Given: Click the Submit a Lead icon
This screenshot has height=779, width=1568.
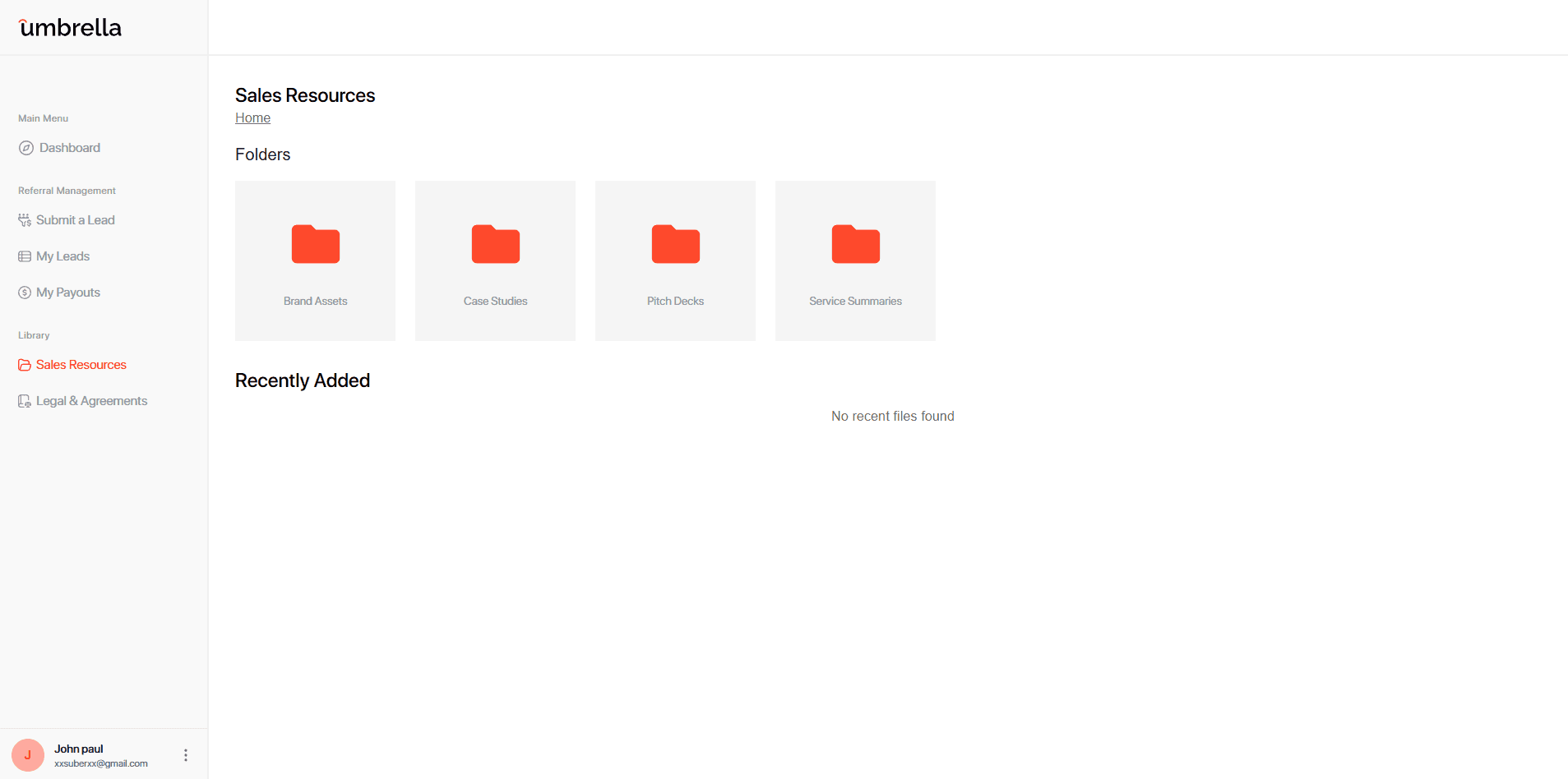Looking at the screenshot, I should tap(25, 220).
